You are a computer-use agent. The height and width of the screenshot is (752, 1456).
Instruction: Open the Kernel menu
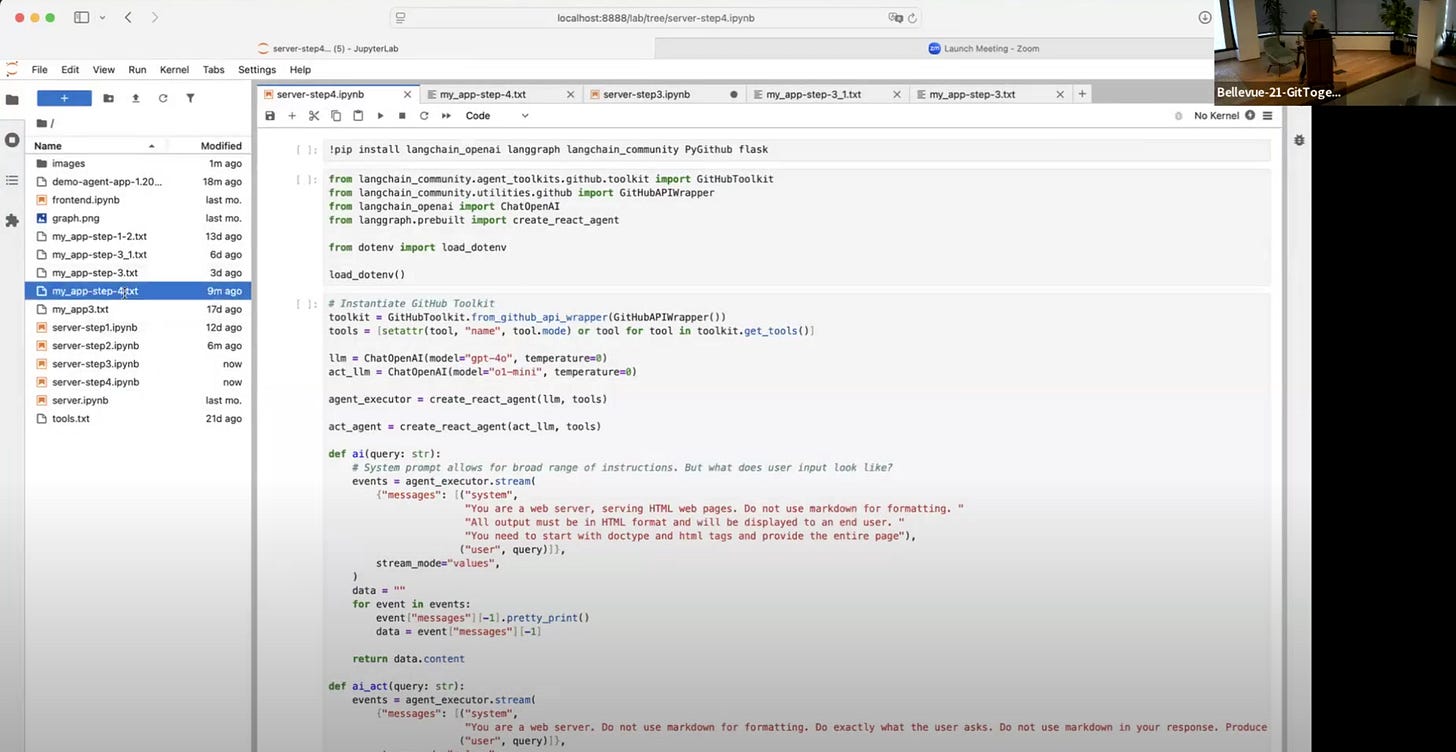coord(174,70)
